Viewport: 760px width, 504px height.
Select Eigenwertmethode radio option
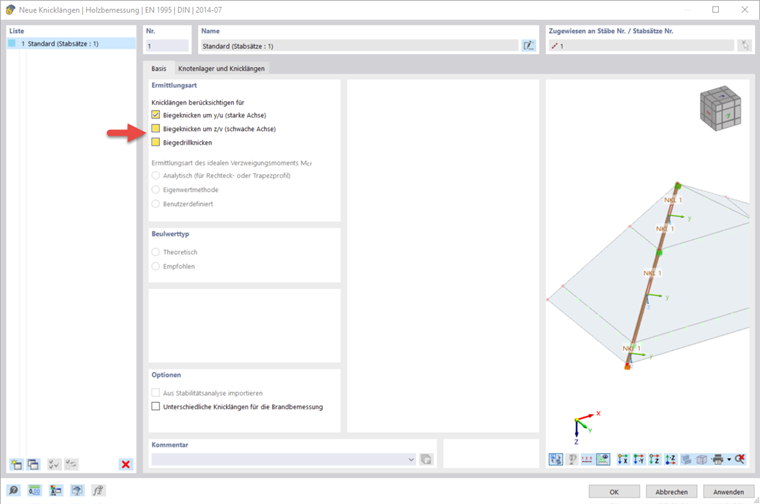pyautogui.click(x=156, y=189)
